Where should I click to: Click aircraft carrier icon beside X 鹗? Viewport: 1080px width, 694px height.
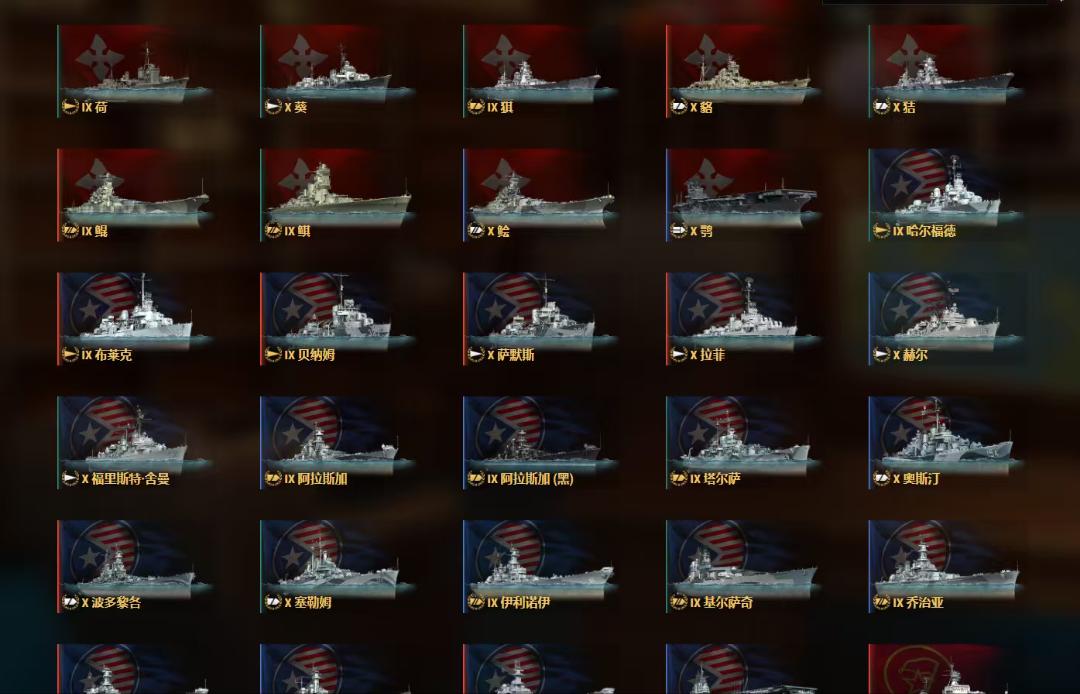[x=679, y=231]
